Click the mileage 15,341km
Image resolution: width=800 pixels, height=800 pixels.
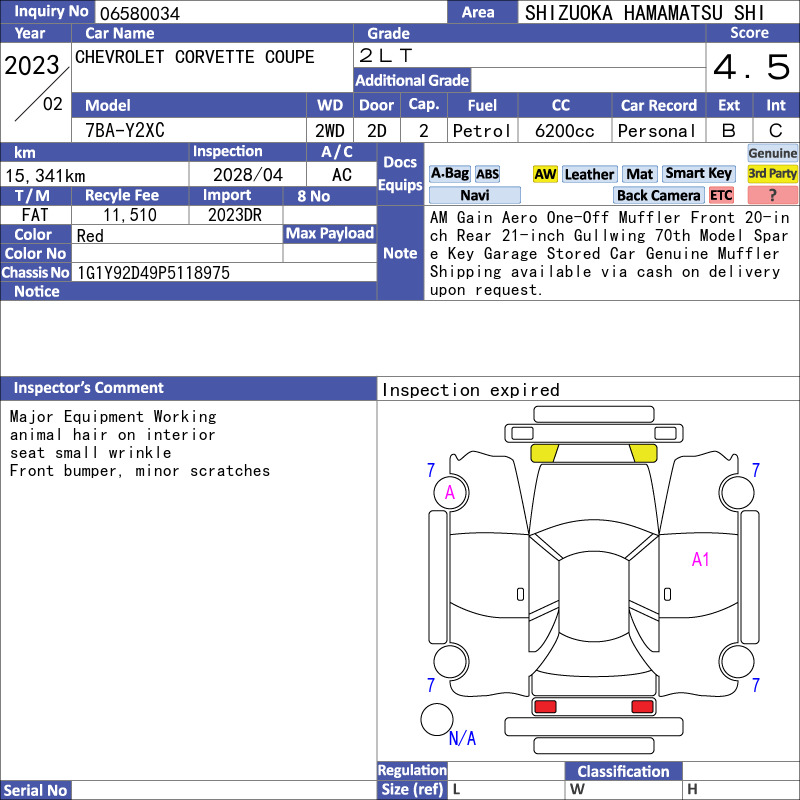pos(45,176)
